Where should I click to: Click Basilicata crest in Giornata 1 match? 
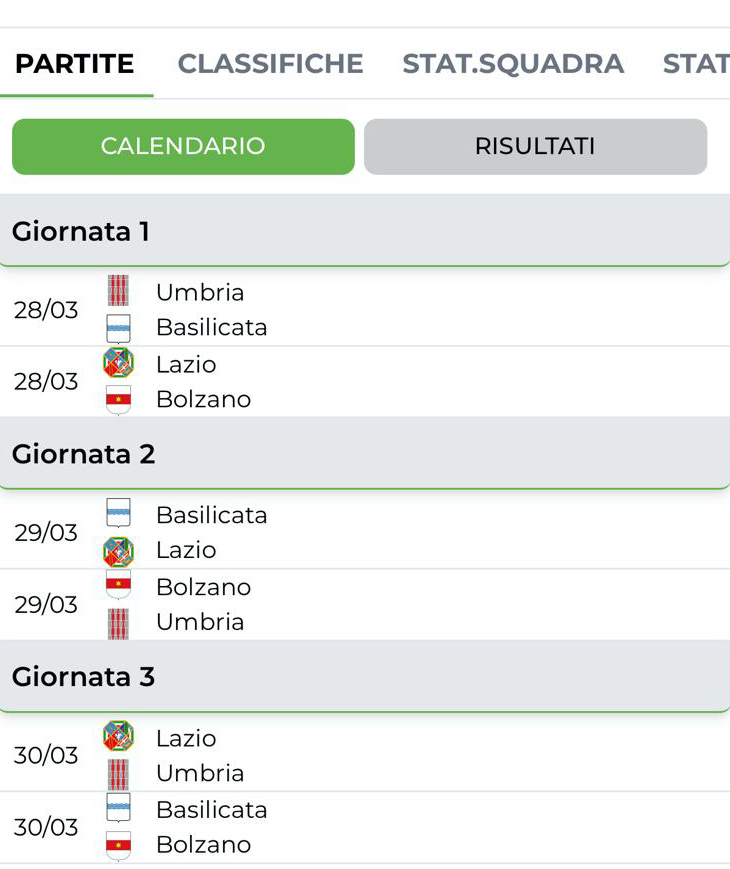[118, 328]
